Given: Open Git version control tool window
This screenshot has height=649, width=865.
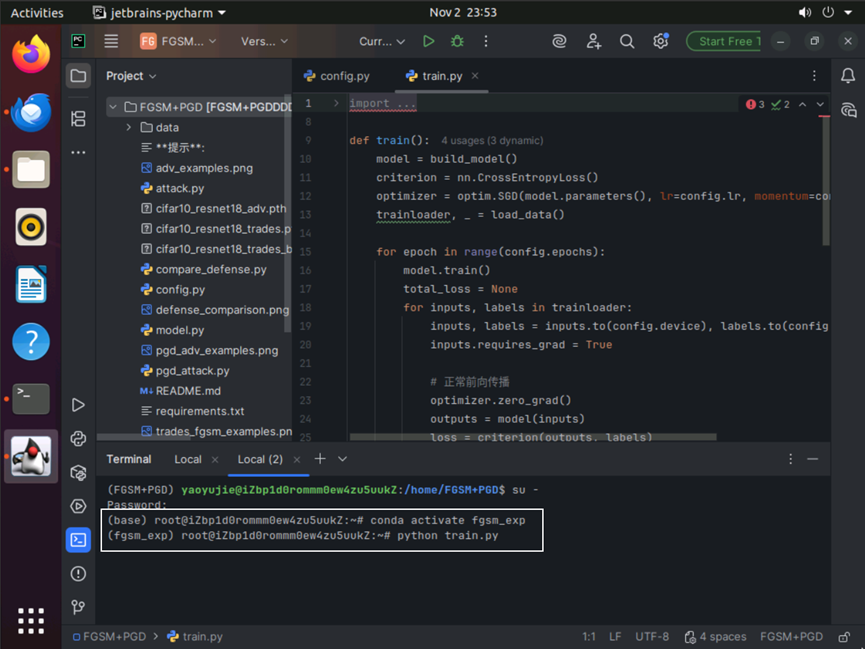Looking at the screenshot, I should (x=78, y=607).
